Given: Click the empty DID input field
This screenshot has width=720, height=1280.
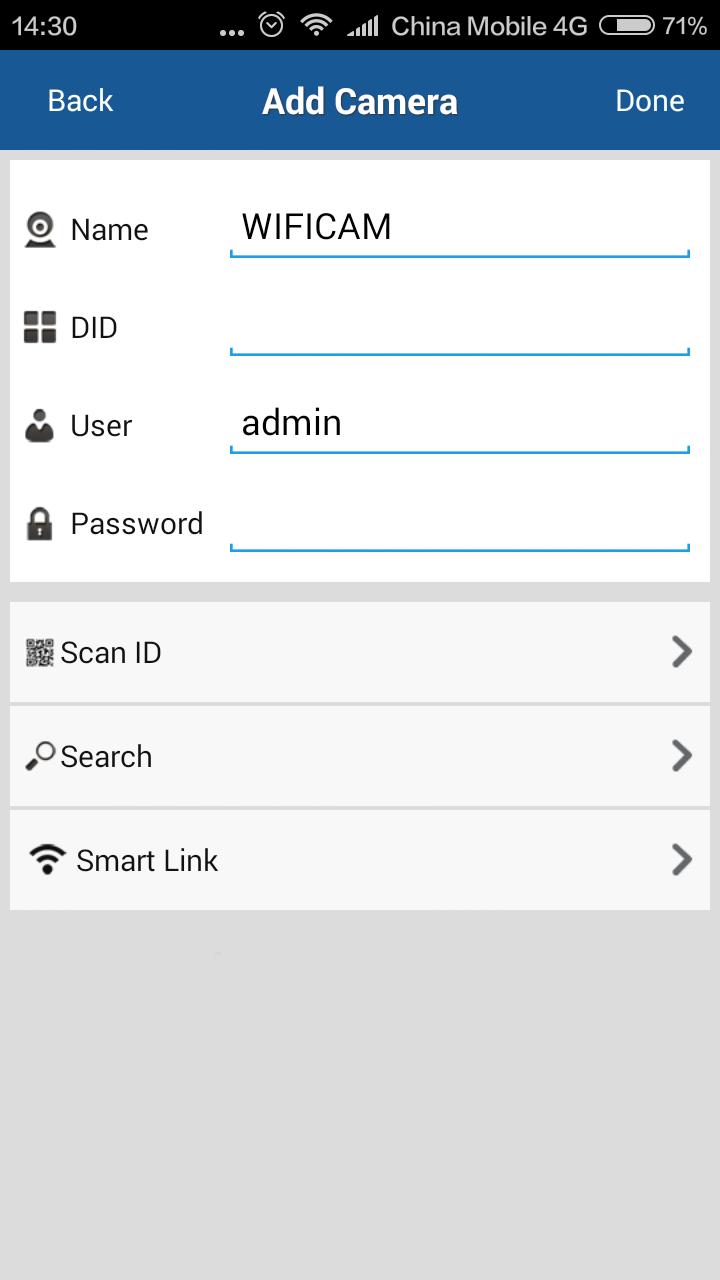Looking at the screenshot, I should (459, 326).
